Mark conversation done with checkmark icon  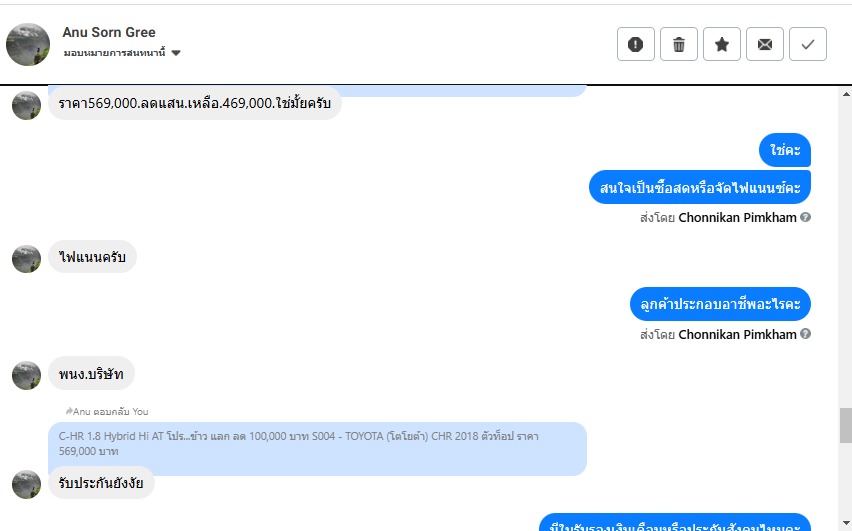pyautogui.click(x=808, y=44)
